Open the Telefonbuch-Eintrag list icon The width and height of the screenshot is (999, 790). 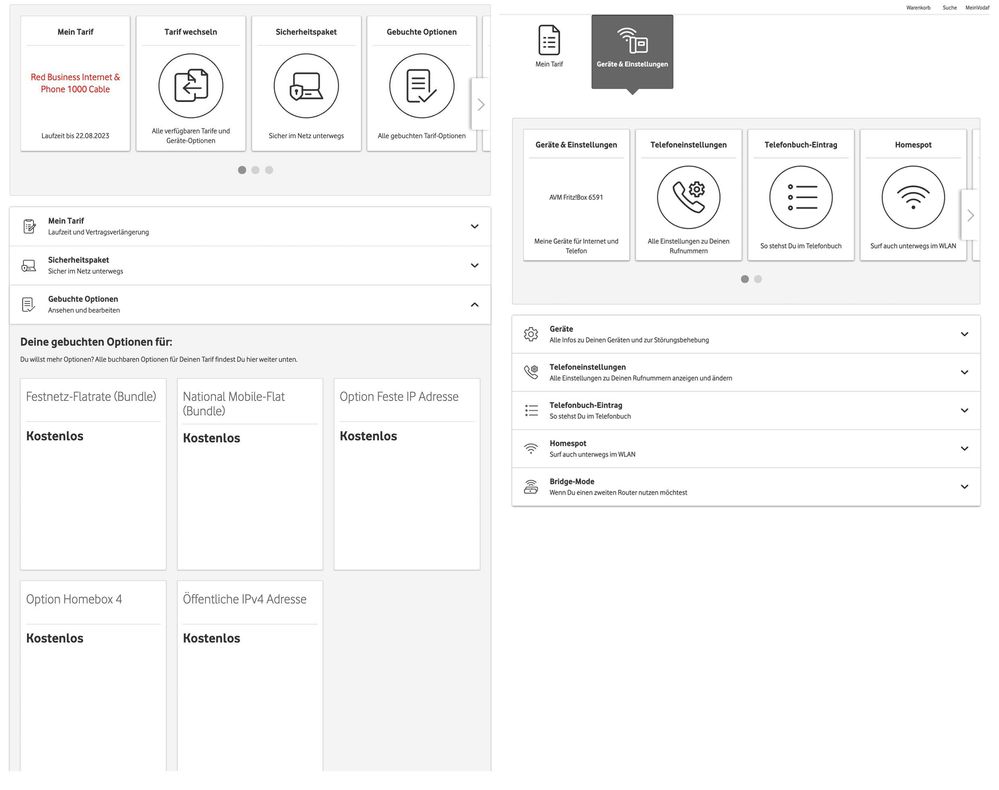[801, 198]
